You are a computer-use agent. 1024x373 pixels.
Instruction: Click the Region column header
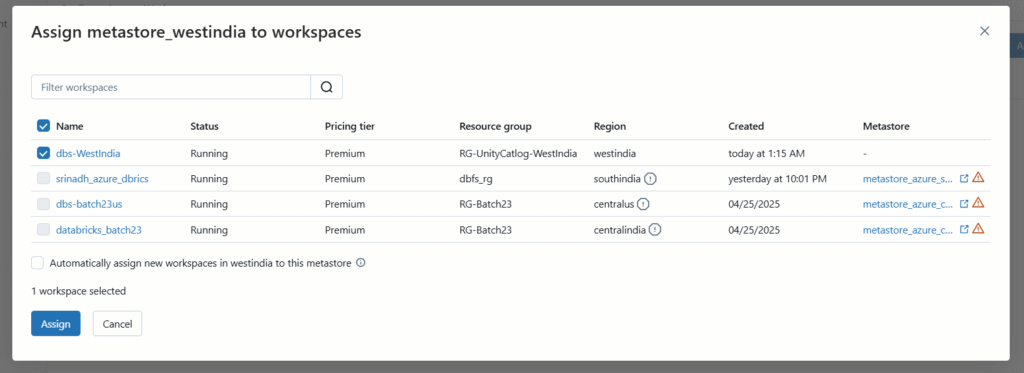pyautogui.click(x=609, y=127)
